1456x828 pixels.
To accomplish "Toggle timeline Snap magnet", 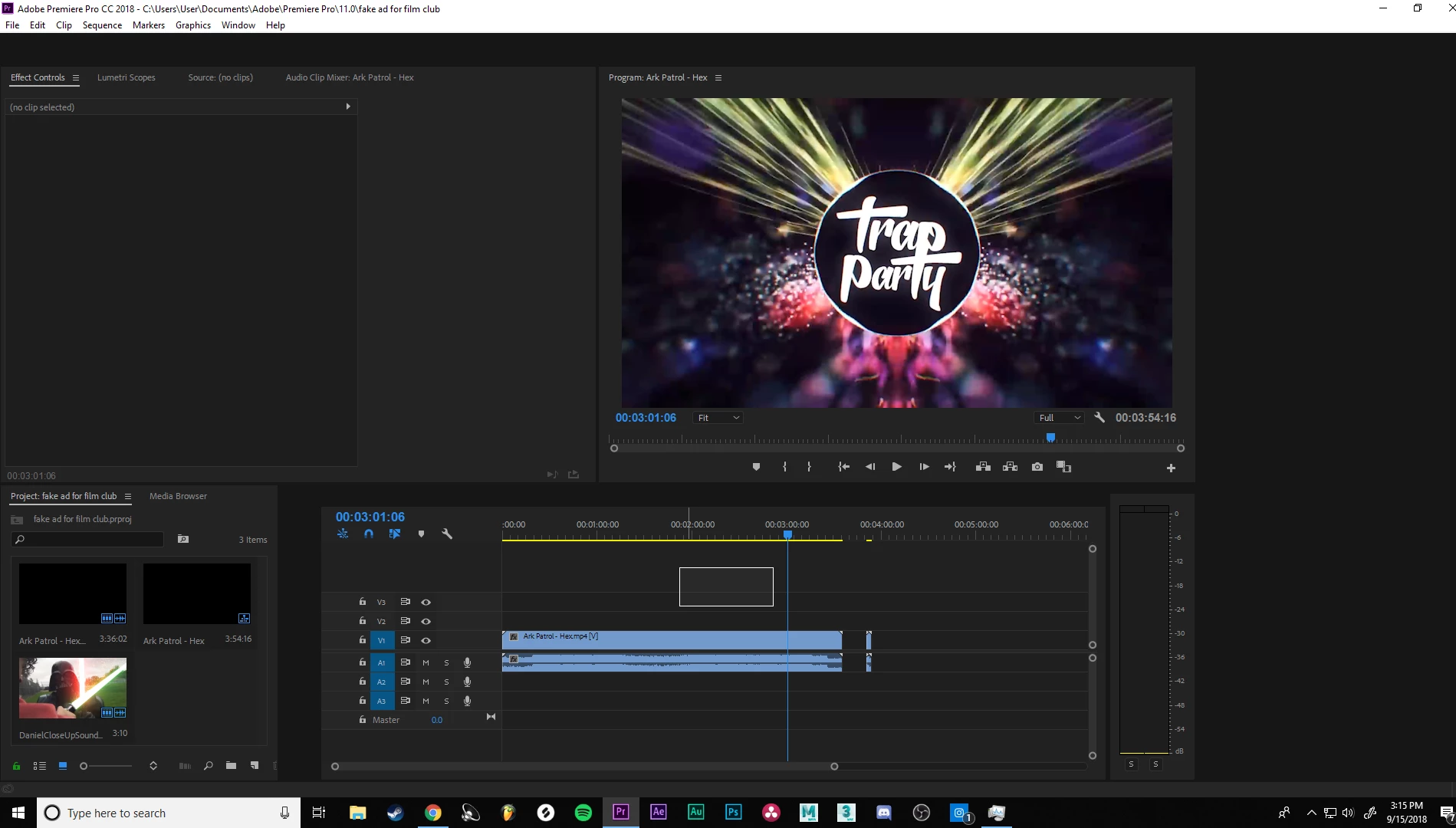I will [369, 534].
